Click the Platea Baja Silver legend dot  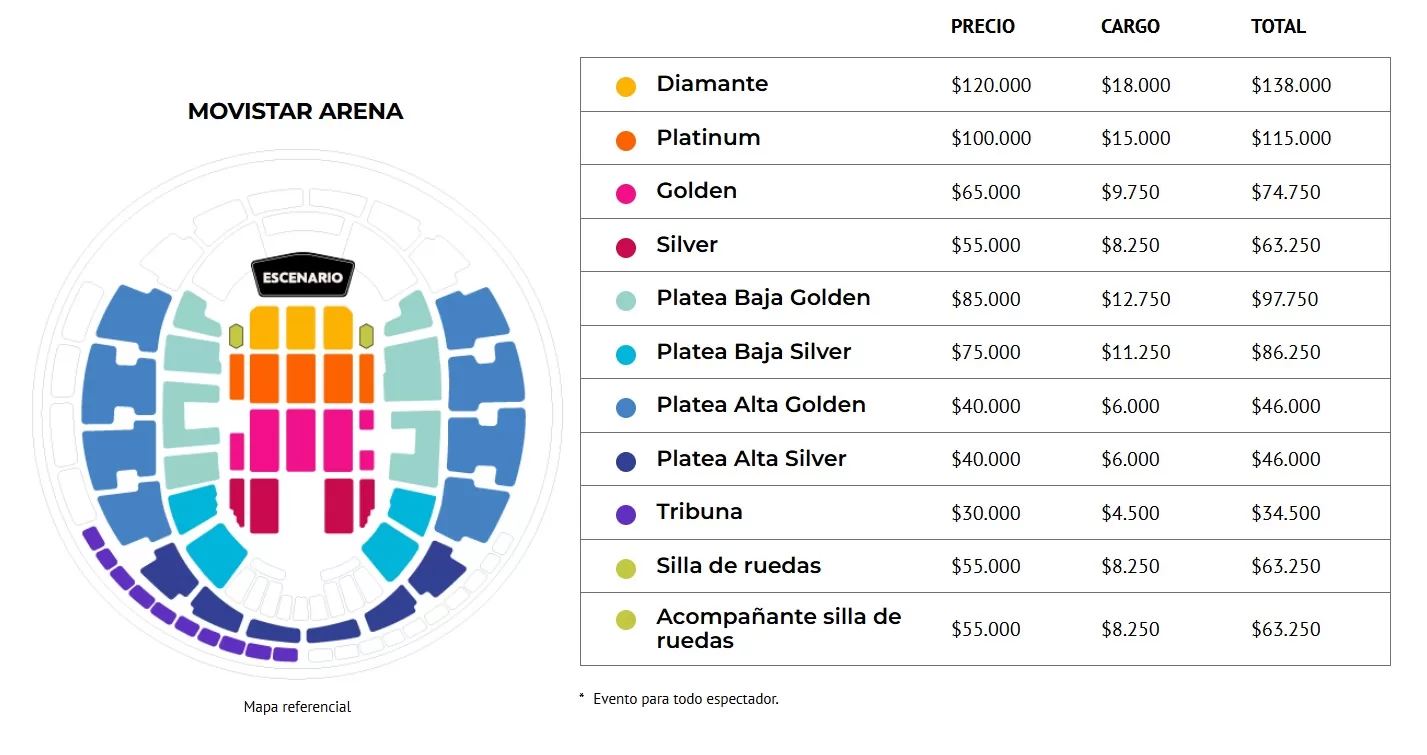[x=626, y=355]
